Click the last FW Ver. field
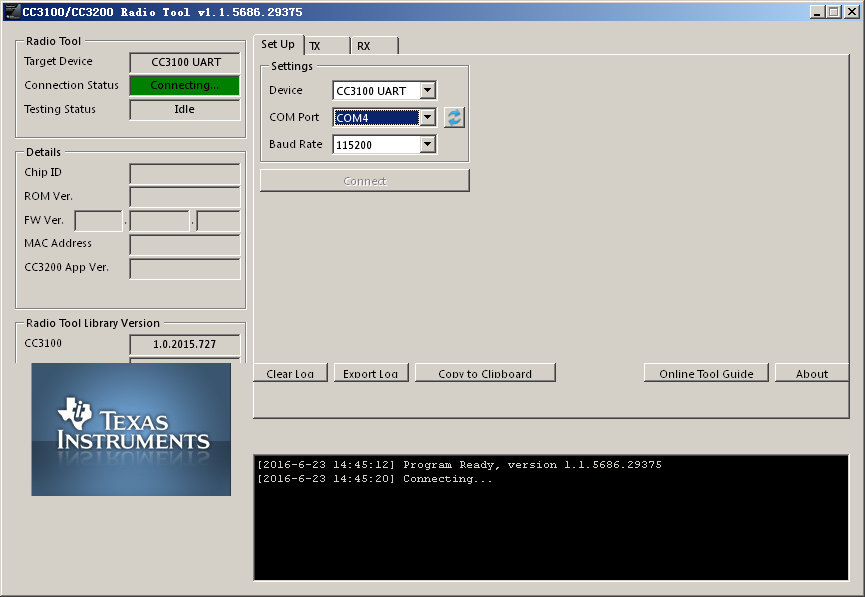The width and height of the screenshot is (865, 597). [218, 221]
